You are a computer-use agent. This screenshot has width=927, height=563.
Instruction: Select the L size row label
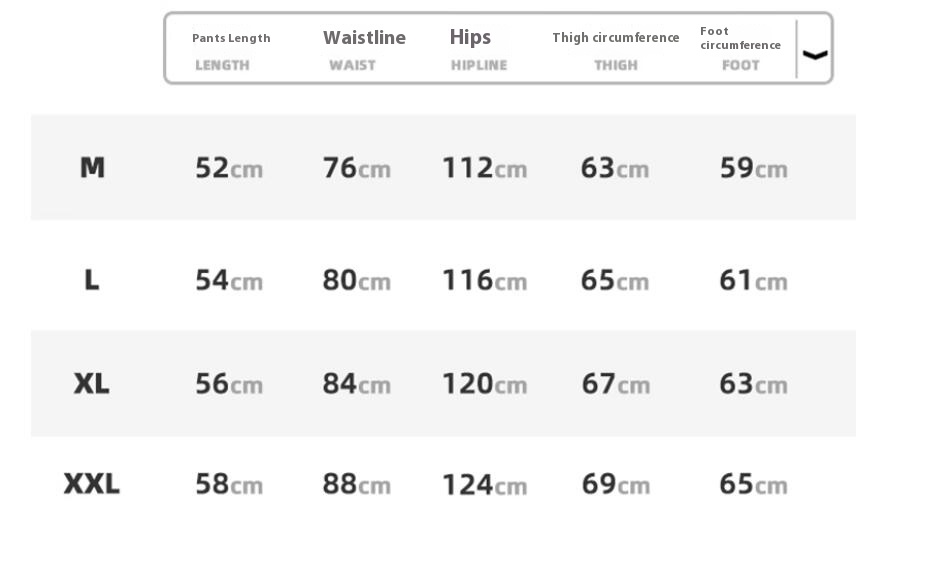pyautogui.click(x=92, y=280)
